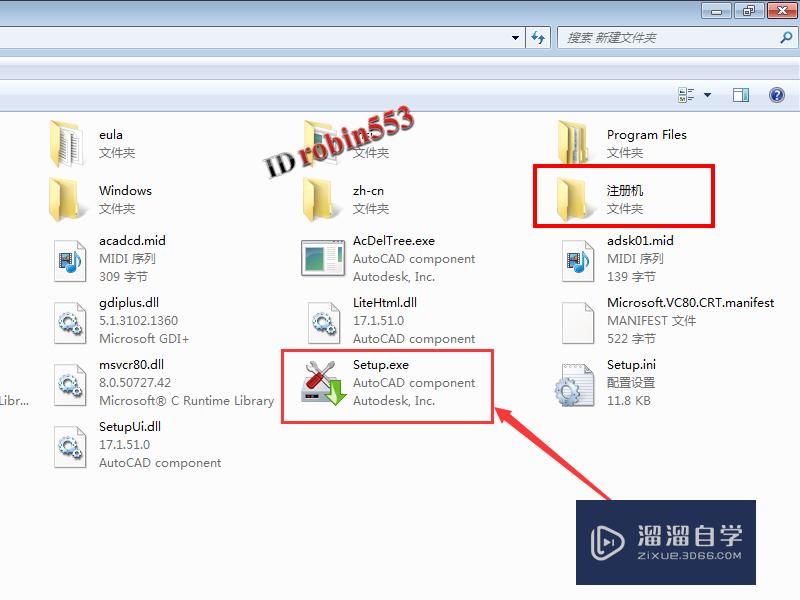Open the Explorer help icon
800x600 pixels.
(x=777, y=95)
